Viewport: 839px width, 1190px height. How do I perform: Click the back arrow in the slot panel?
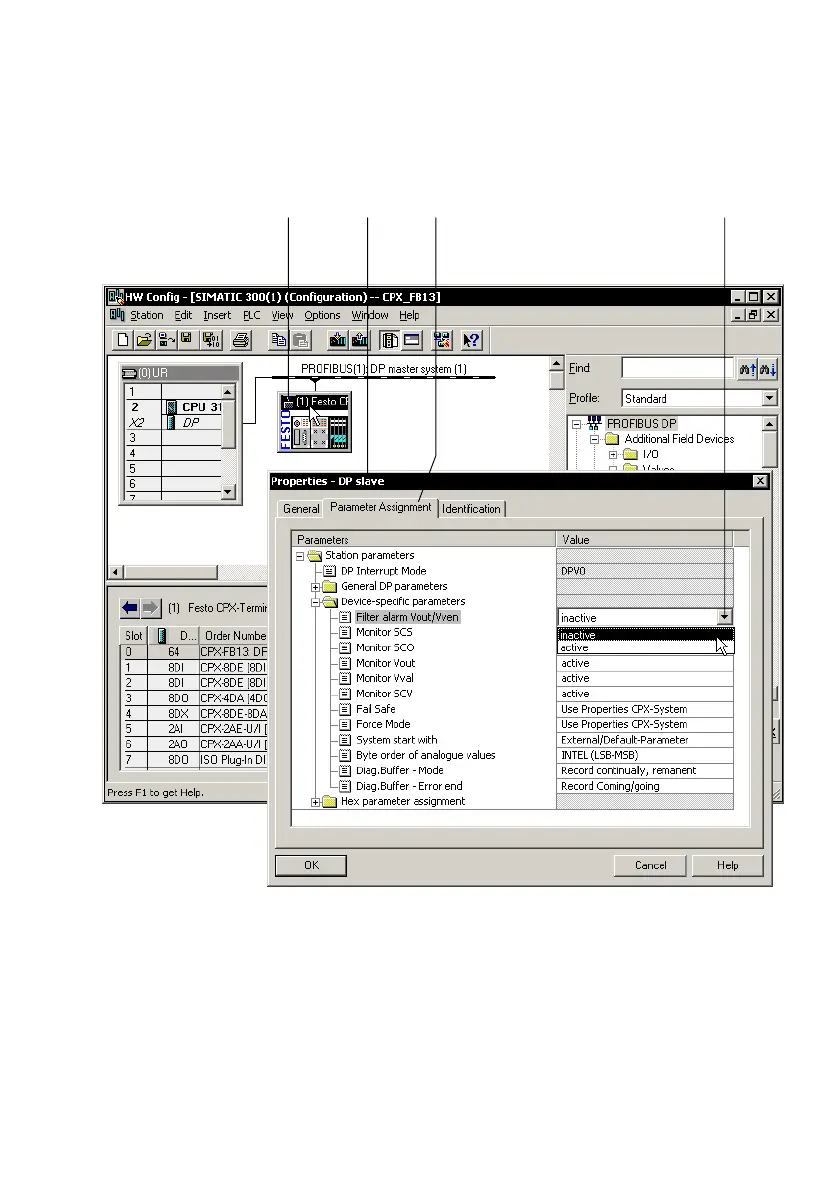(130, 608)
